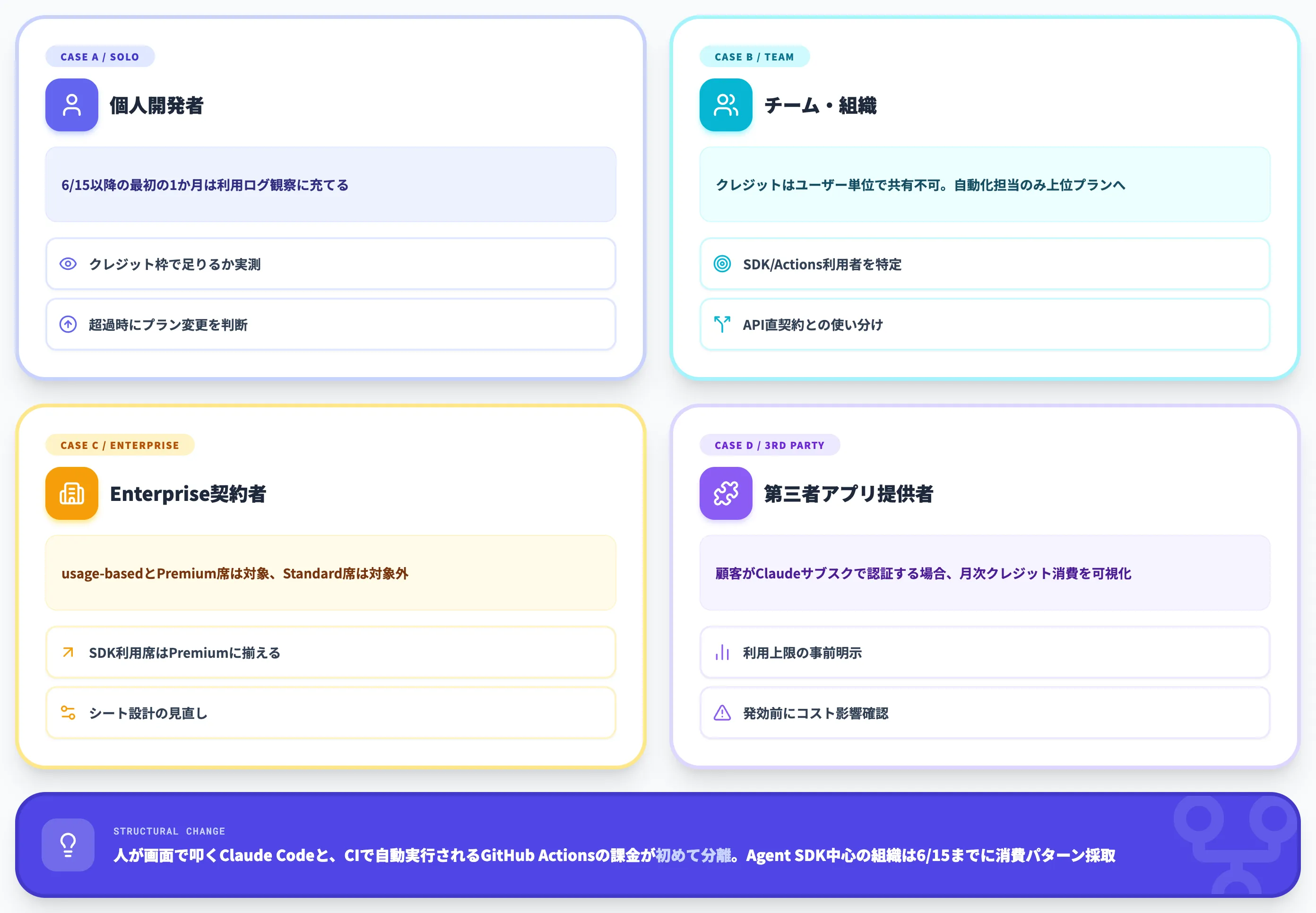Click the STRUCTURAL CHANGE label in the banner
Image resolution: width=1316 pixels, height=913 pixels.
tap(169, 831)
